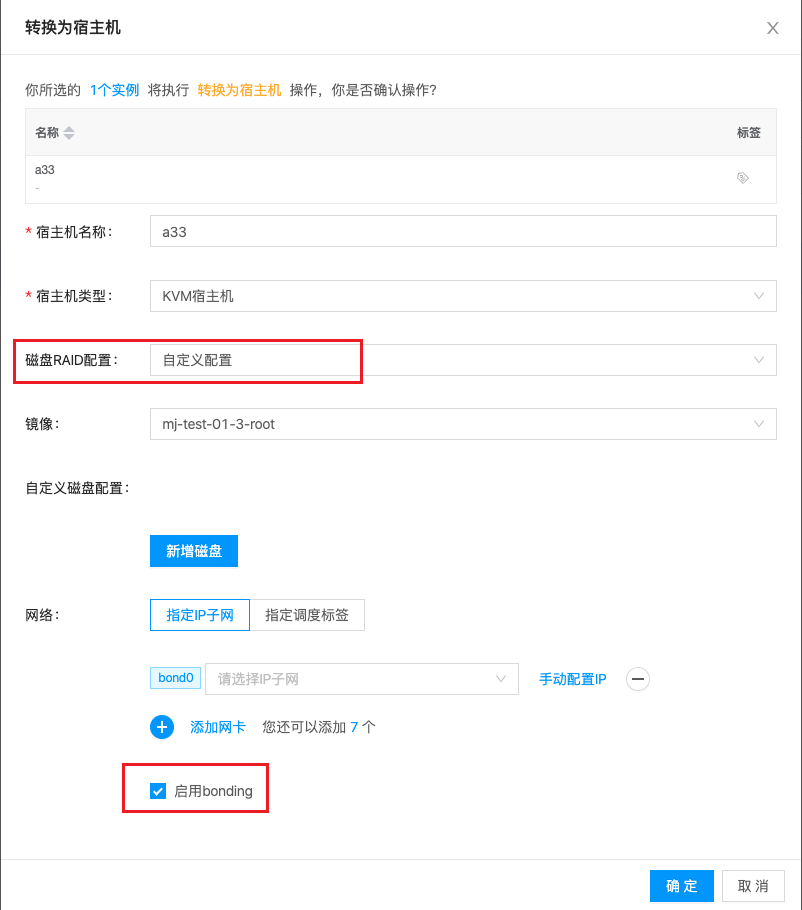Remove bond0 with the minus icon
This screenshot has width=802, height=910.
coord(637,679)
